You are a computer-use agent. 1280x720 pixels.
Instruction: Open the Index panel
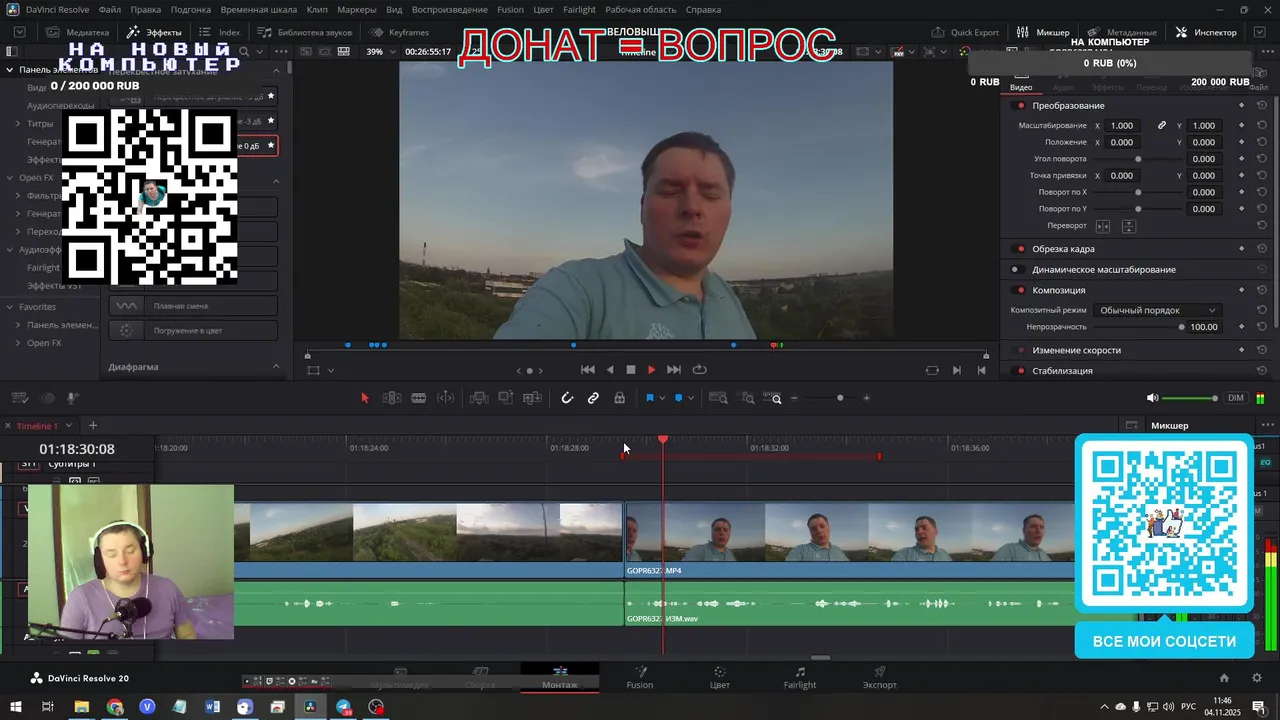pyautogui.click(x=220, y=32)
